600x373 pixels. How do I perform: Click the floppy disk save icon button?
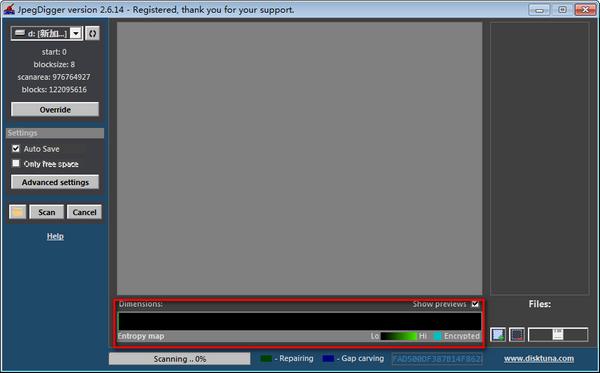pos(558,335)
